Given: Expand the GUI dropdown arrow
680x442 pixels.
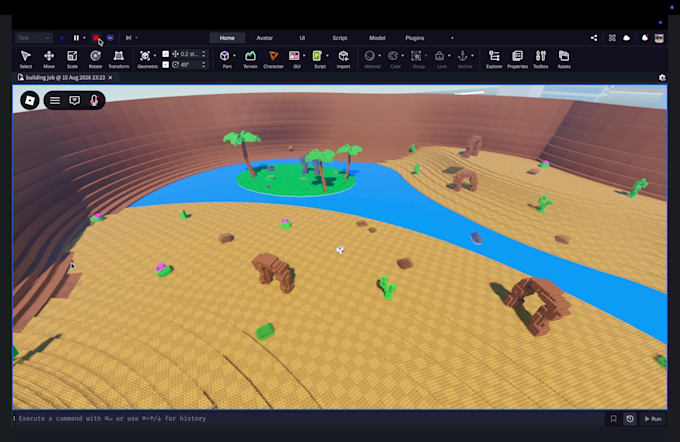Looking at the screenshot, I should pos(304,56).
